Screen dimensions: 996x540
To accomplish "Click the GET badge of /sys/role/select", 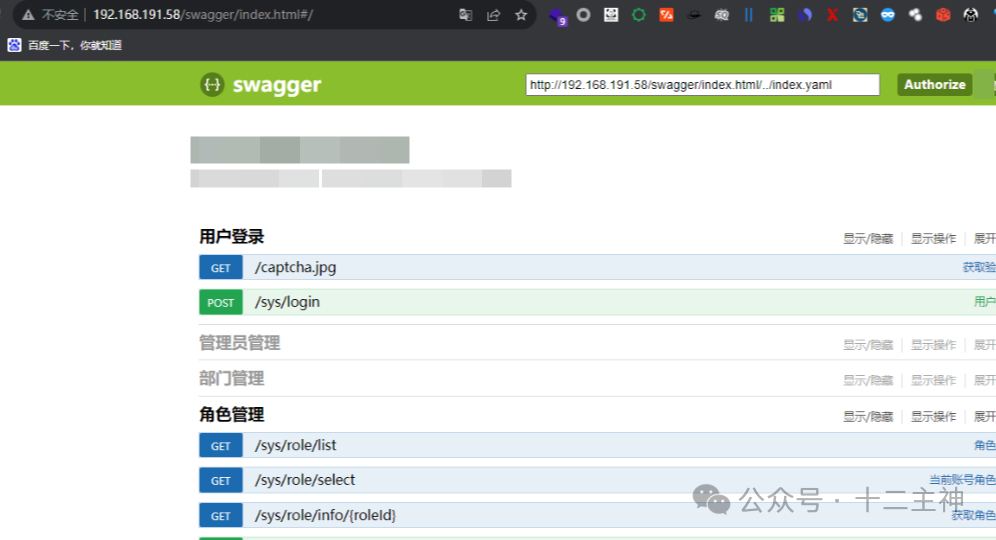I will (x=220, y=480).
